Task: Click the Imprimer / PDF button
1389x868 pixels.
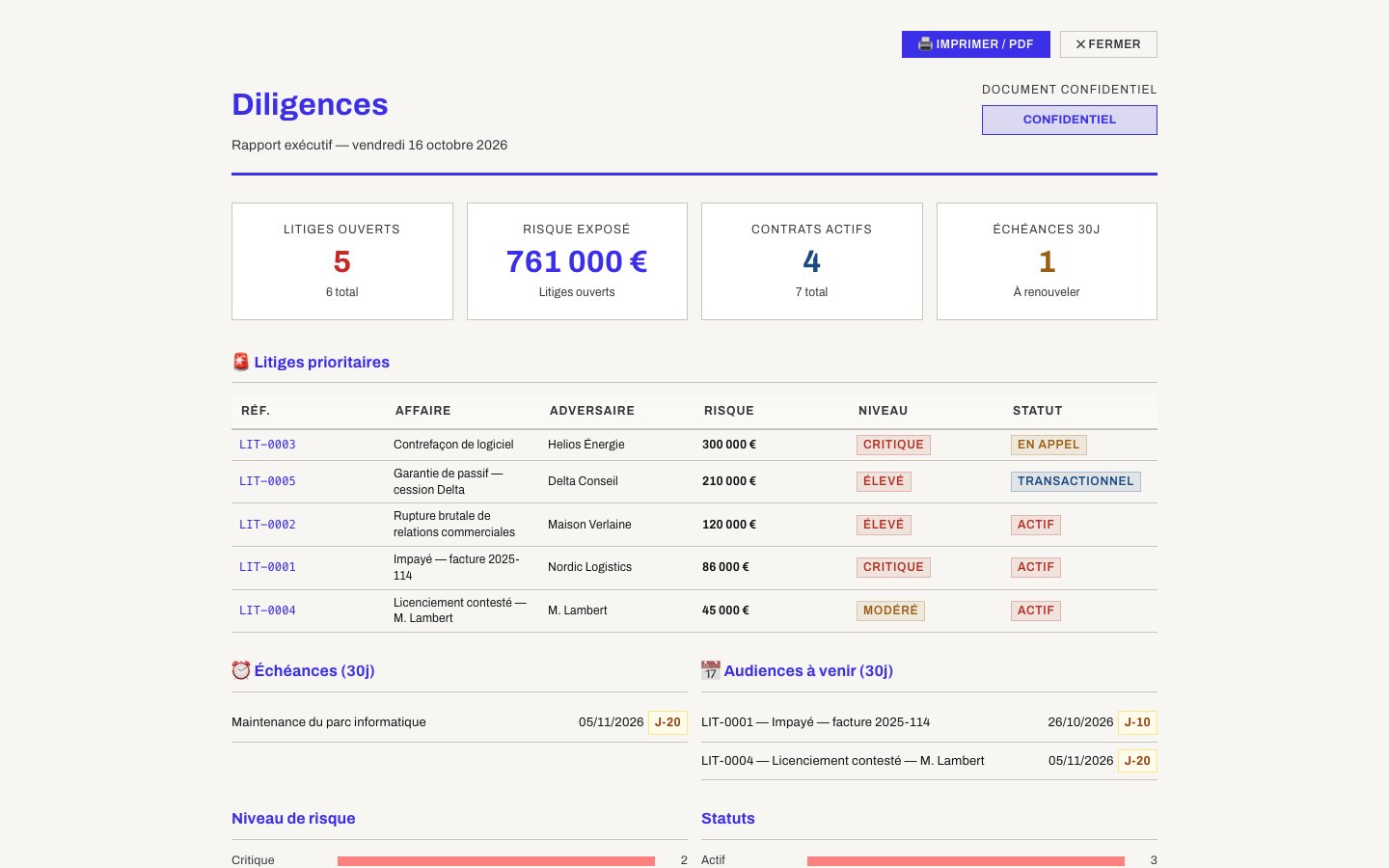Action: pyautogui.click(x=976, y=44)
